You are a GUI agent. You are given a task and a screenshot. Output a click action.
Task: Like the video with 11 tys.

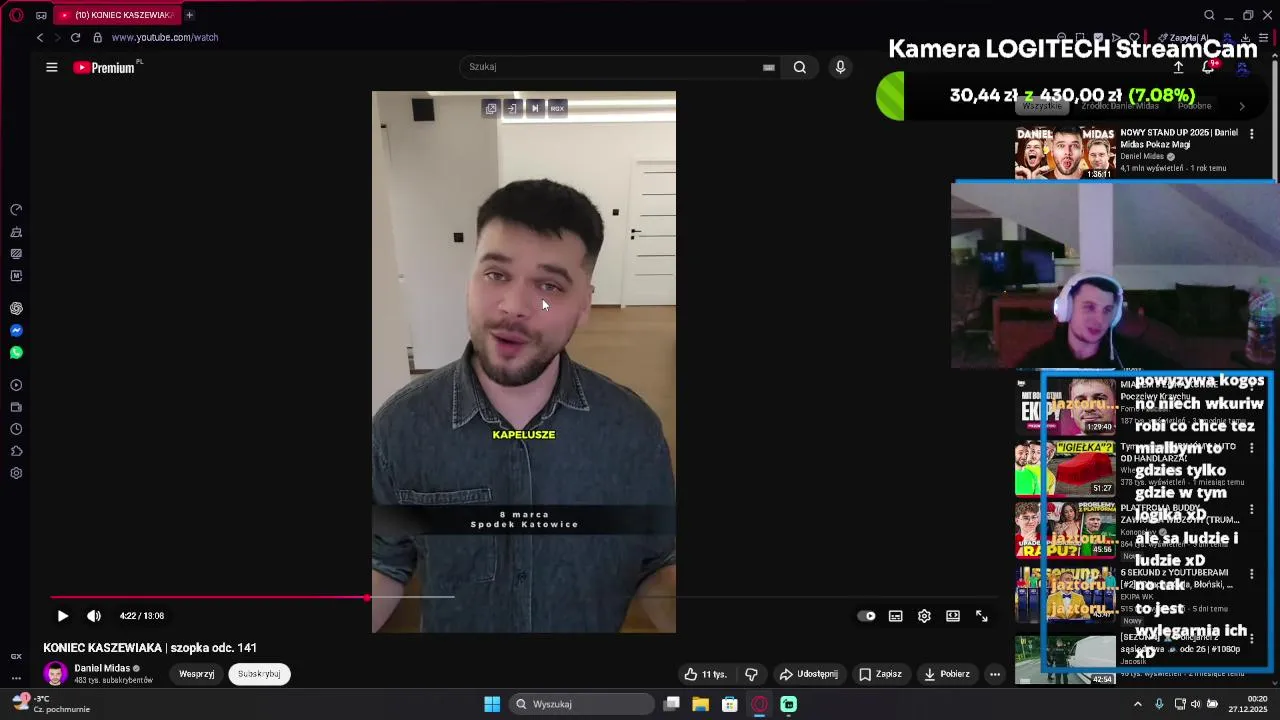[x=706, y=674]
